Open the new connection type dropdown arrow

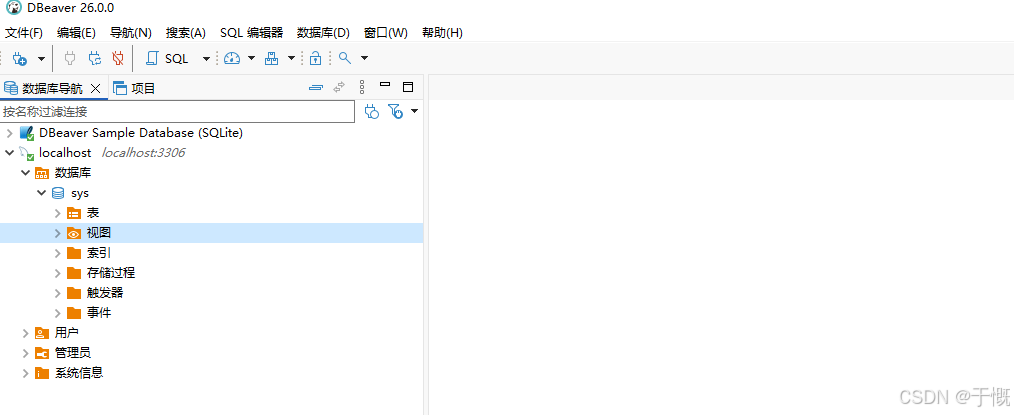[x=41, y=59]
